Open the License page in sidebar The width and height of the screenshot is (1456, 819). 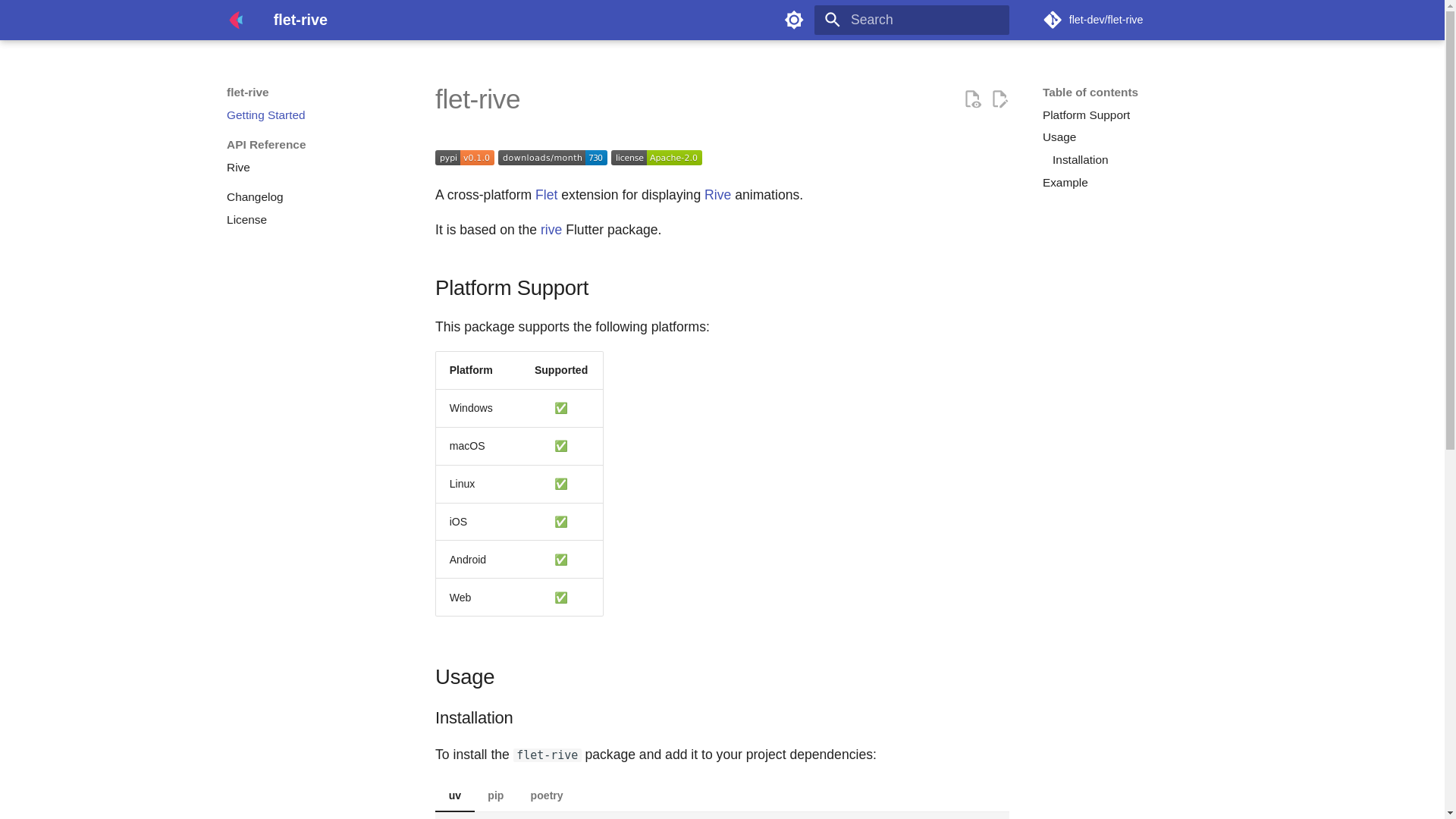tap(246, 220)
